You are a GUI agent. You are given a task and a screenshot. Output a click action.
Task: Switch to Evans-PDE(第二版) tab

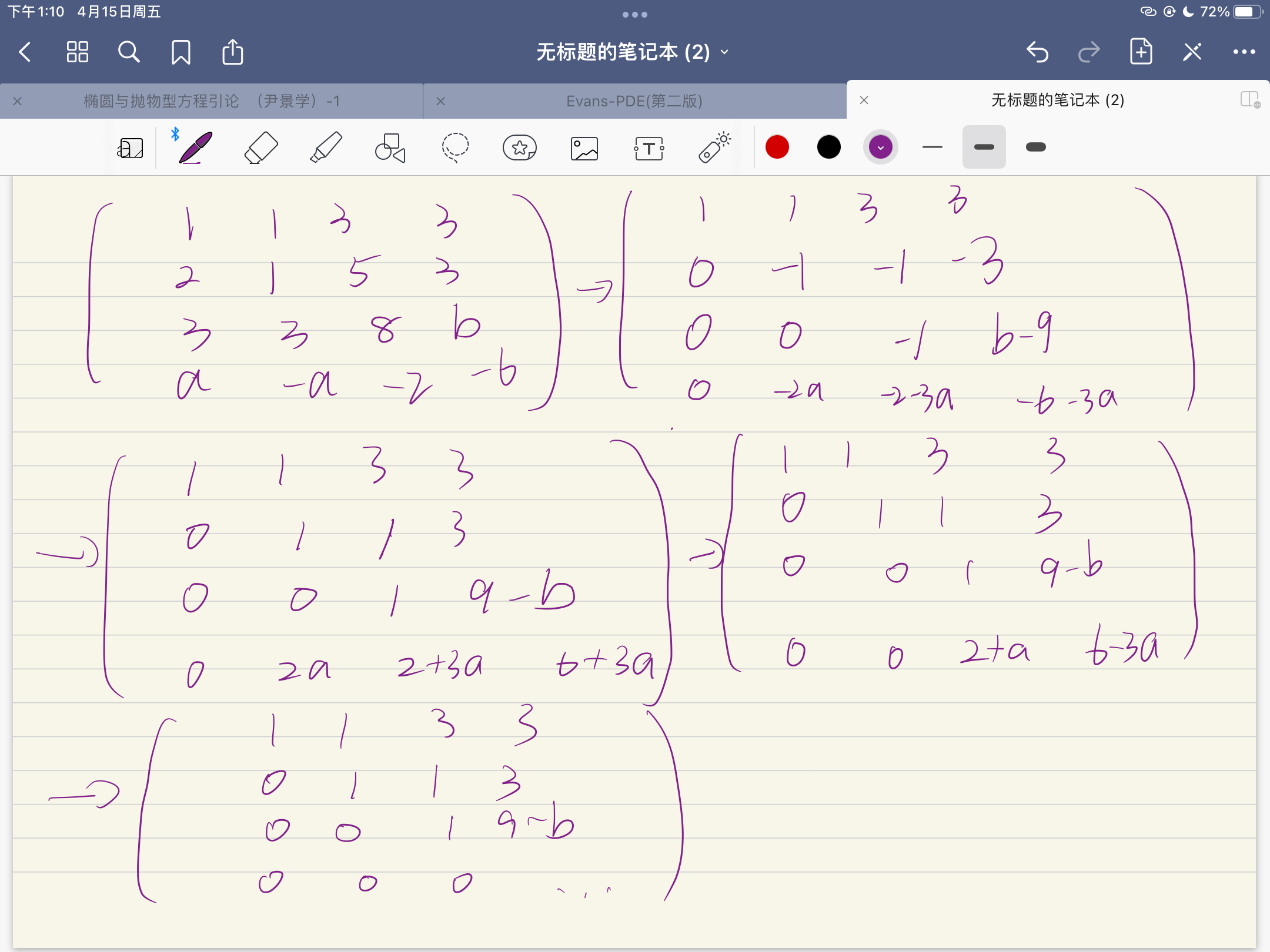[x=634, y=101]
